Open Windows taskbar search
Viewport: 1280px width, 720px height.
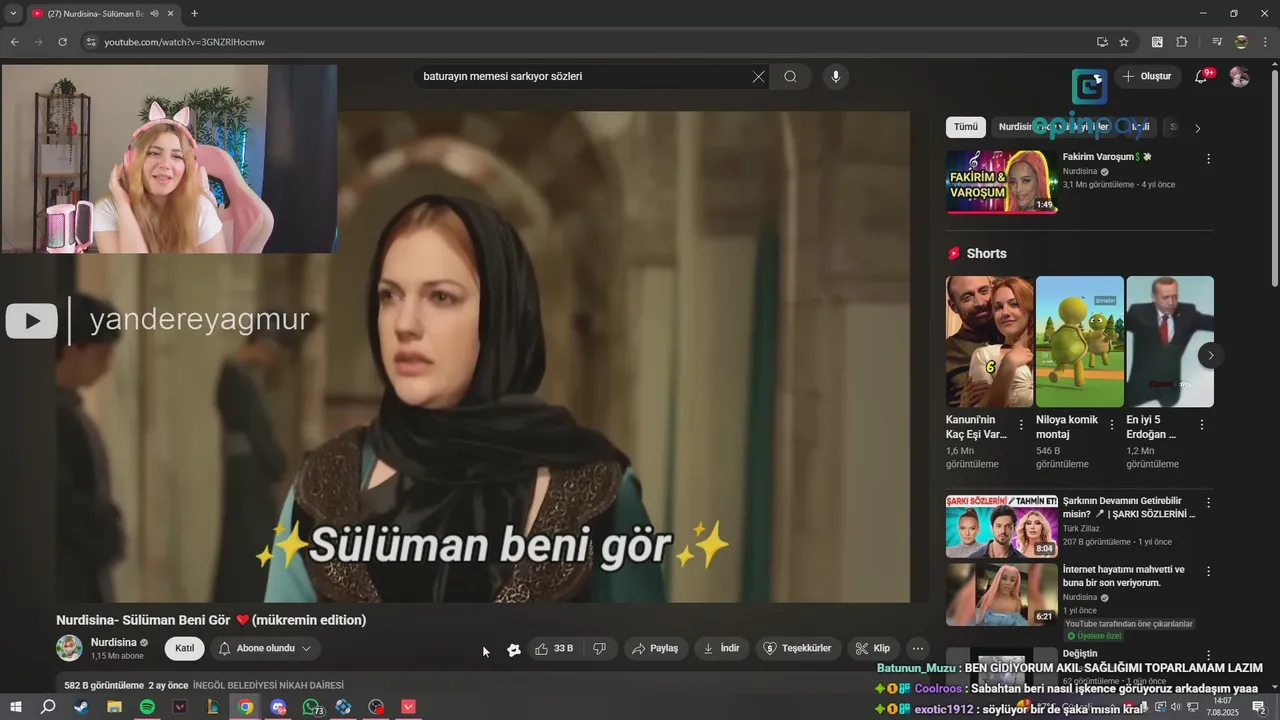pyautogui.click(x=48, y=707)
